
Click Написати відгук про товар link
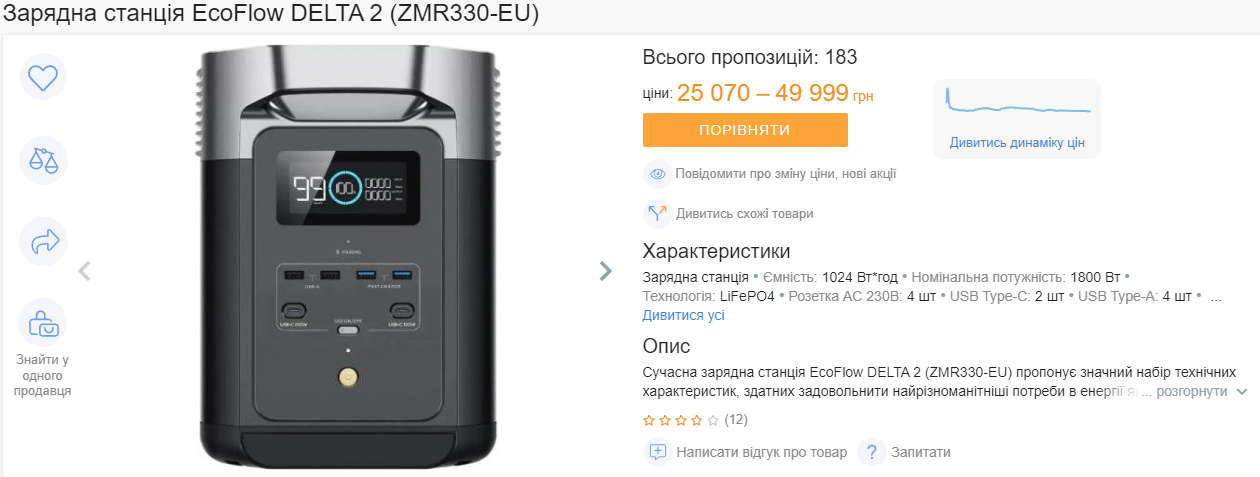(762, 452)
